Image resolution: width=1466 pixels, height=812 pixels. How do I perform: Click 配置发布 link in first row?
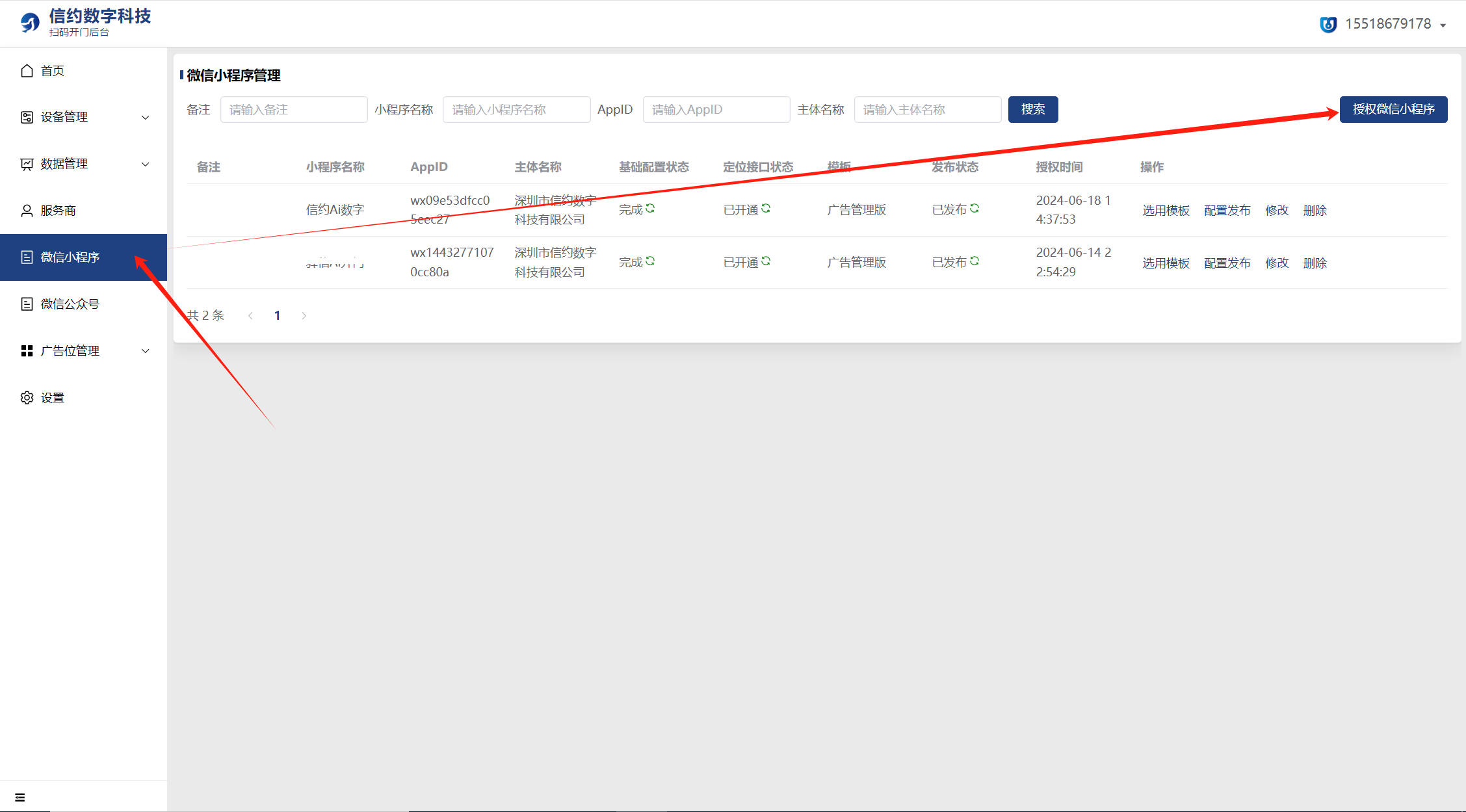1227,211
